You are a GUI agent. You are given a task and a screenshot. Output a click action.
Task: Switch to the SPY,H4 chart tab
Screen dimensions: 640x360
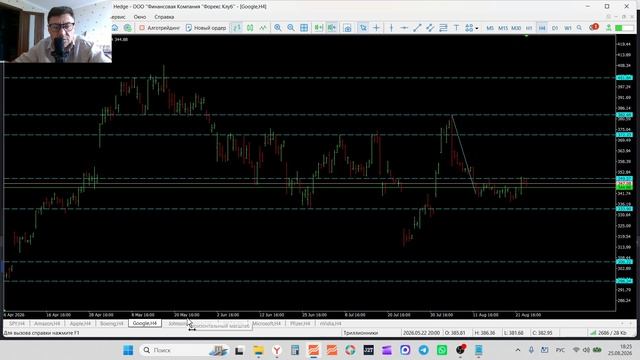[x=17, y=323]
